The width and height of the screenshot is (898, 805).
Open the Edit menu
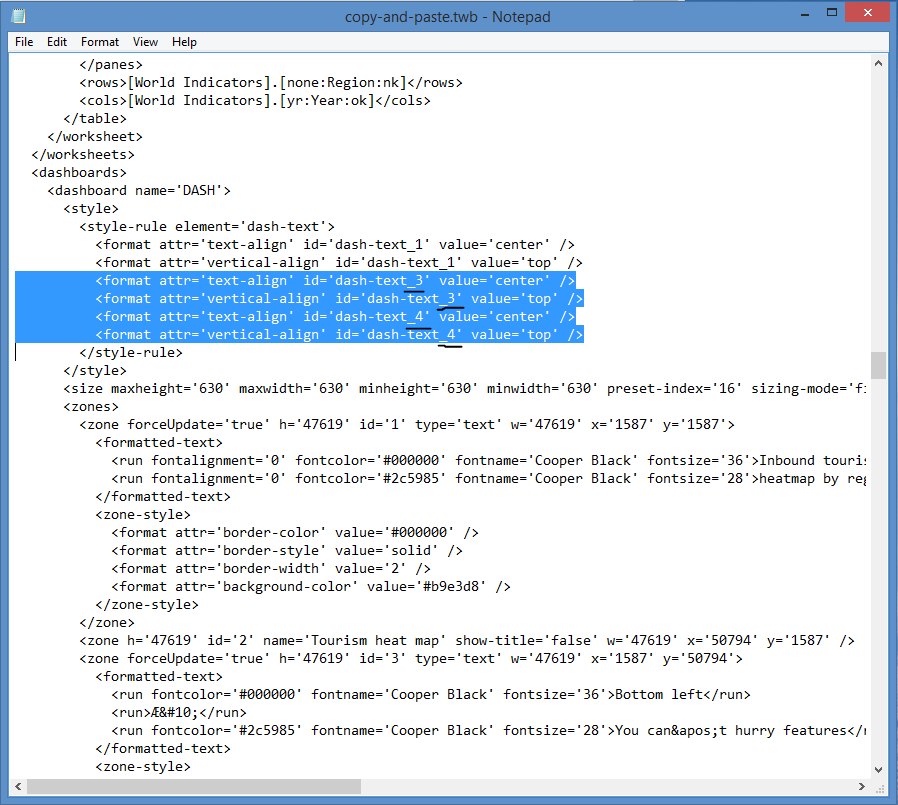pos(57,42)
